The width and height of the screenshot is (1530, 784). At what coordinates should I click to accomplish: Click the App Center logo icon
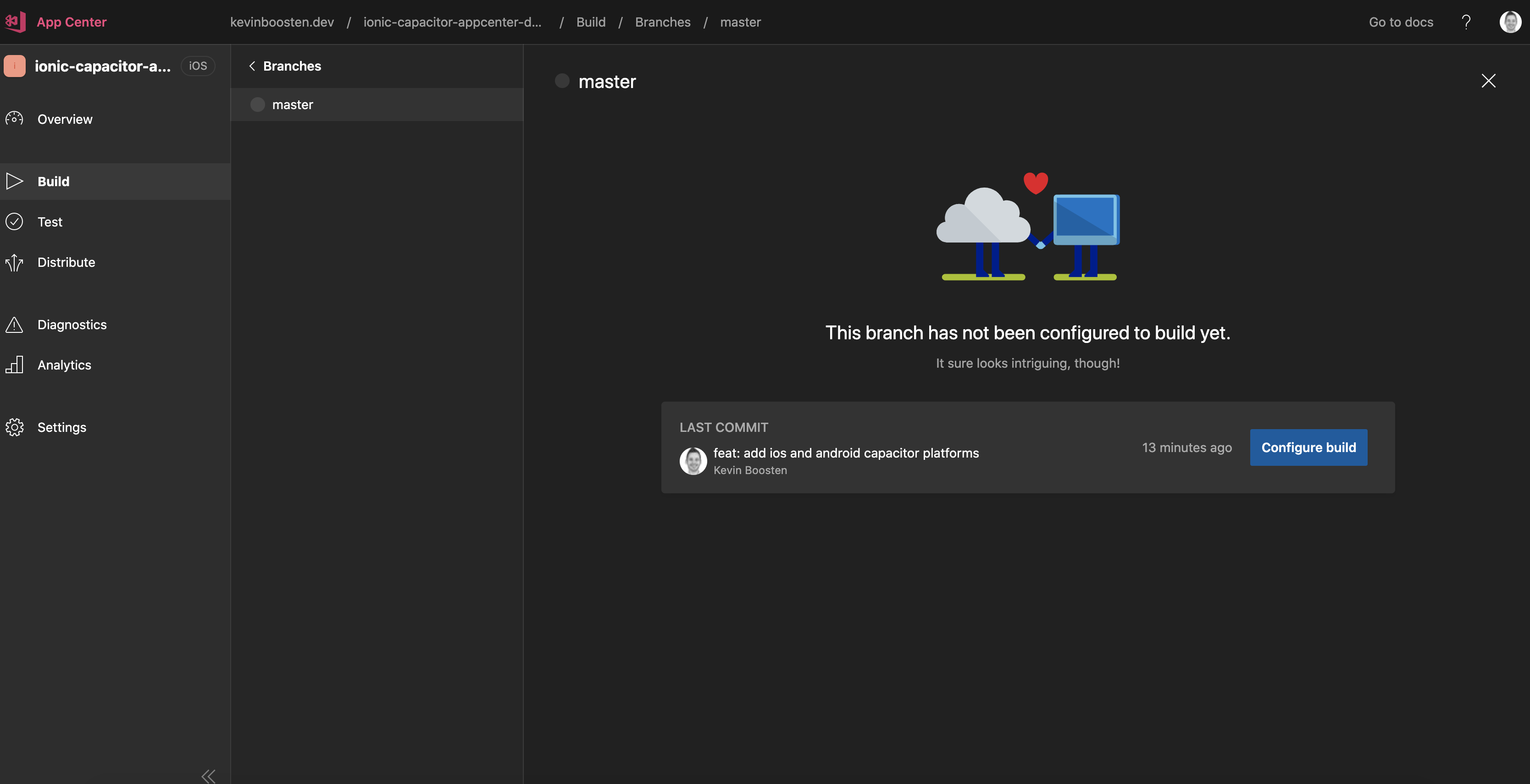point(16,22)
